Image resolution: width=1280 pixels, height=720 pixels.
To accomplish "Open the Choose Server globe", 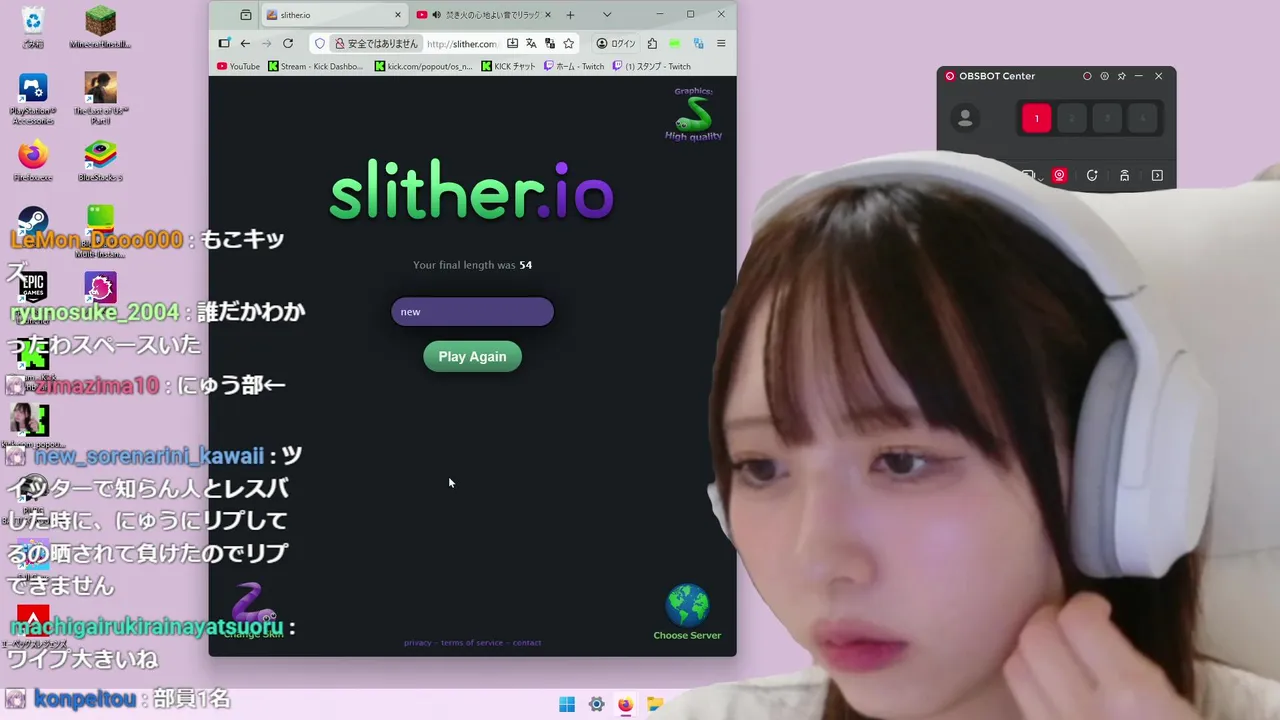I will tap(687, 612).
